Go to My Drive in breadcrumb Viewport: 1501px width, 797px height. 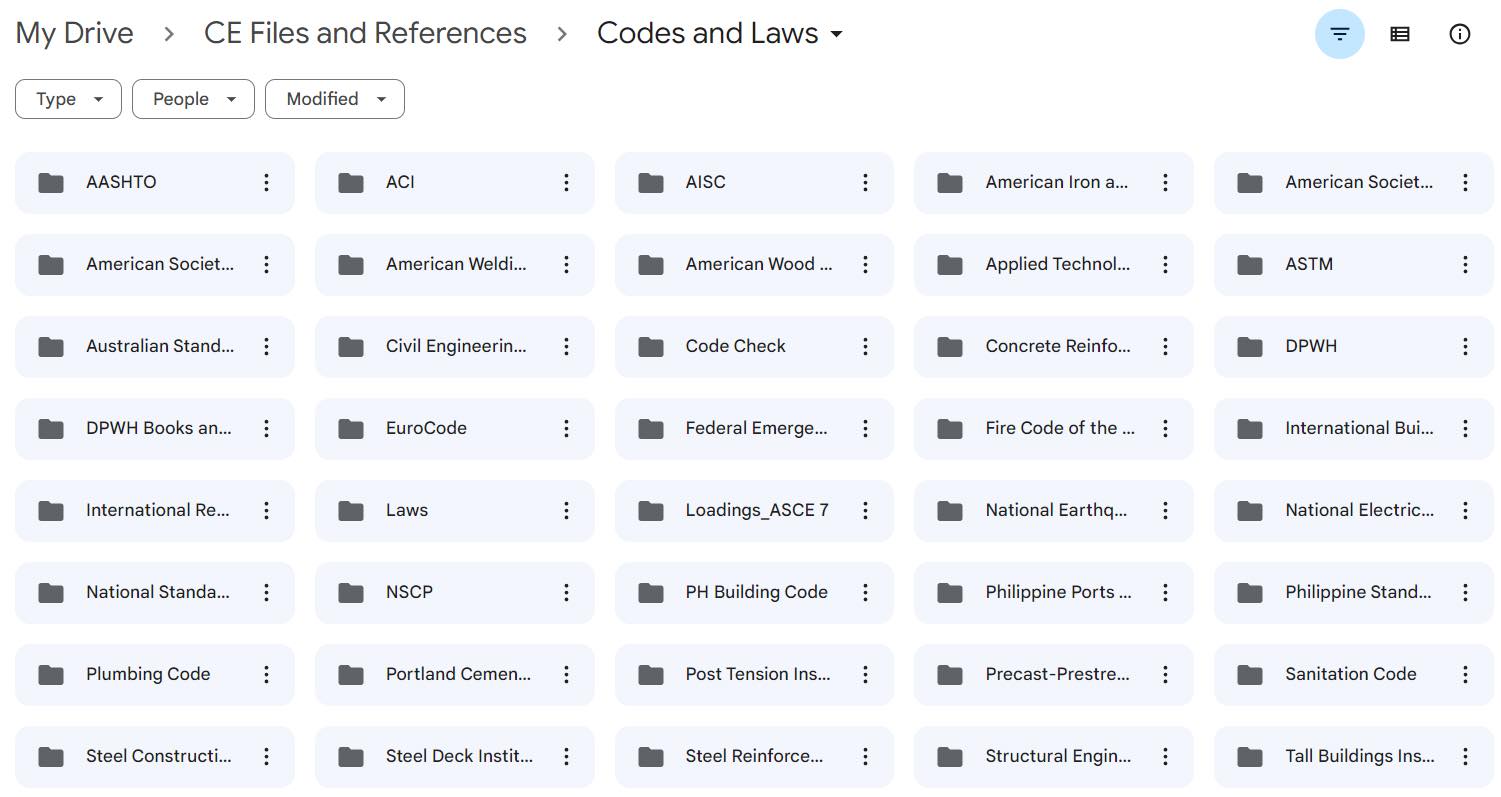pyautogui.click(x=75, y=33)
